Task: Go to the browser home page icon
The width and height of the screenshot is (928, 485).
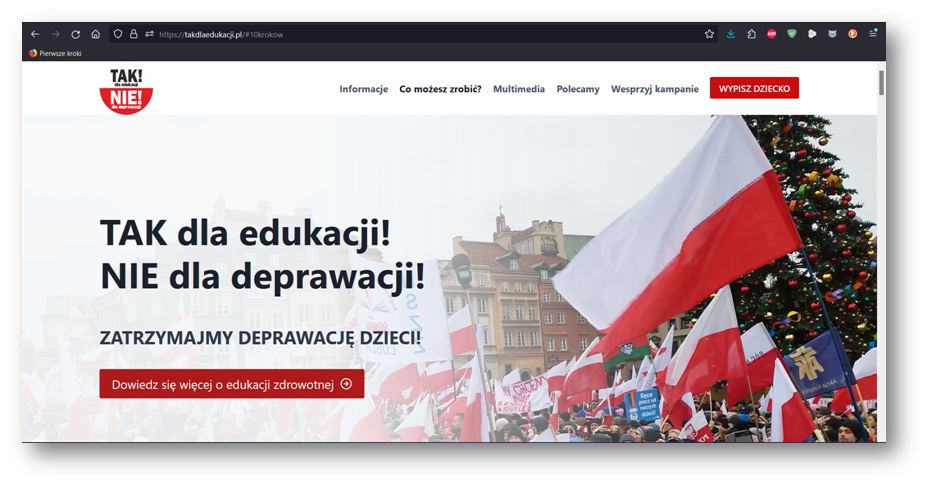Action: click(96, 34)
